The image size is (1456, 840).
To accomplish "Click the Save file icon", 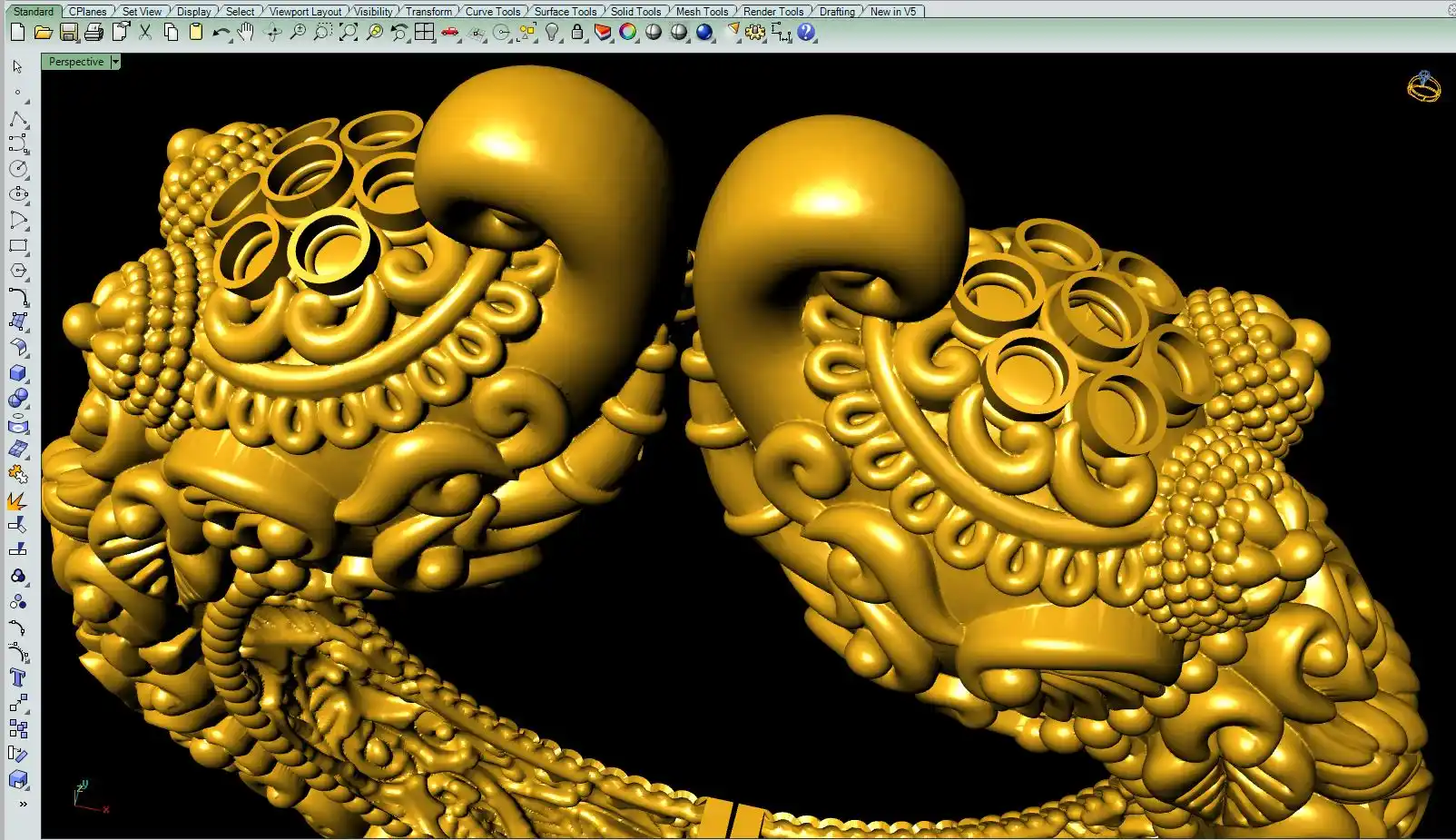I will tap(68, 33).
